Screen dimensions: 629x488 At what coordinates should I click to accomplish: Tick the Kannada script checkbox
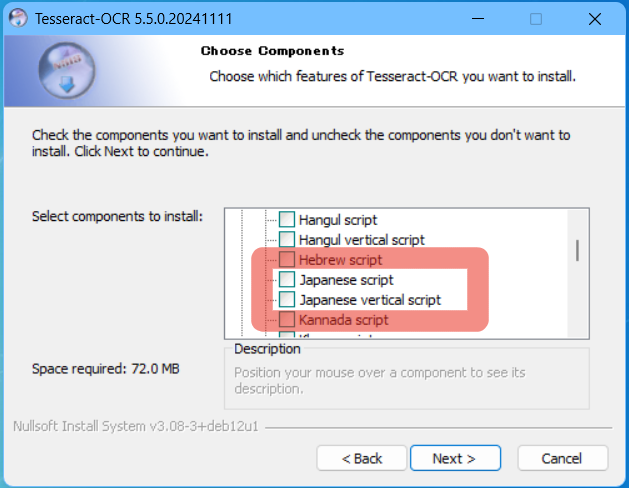pyautogui.click(x=287, y=320)
